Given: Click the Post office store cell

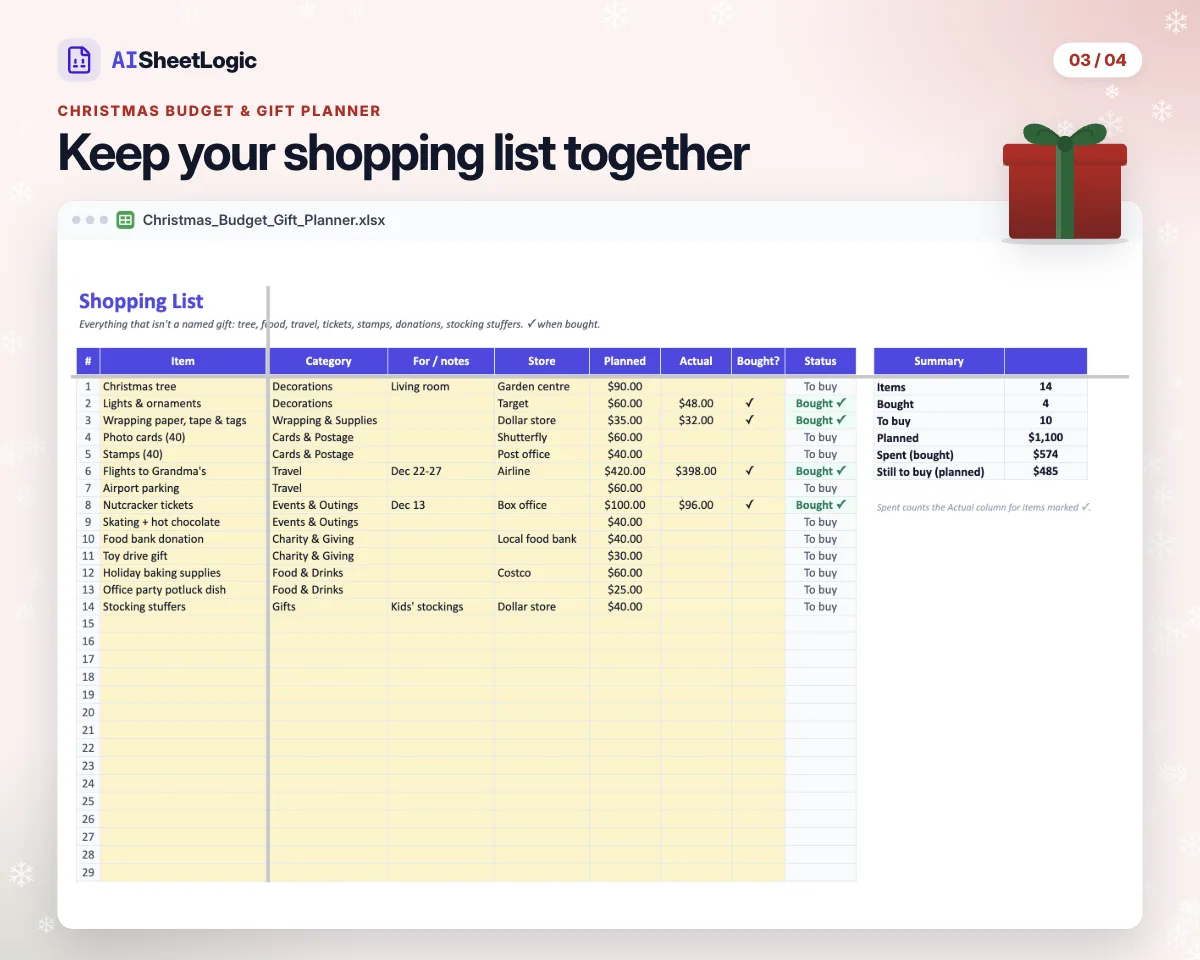Looking at the screenshot, I should pos(541,454).
